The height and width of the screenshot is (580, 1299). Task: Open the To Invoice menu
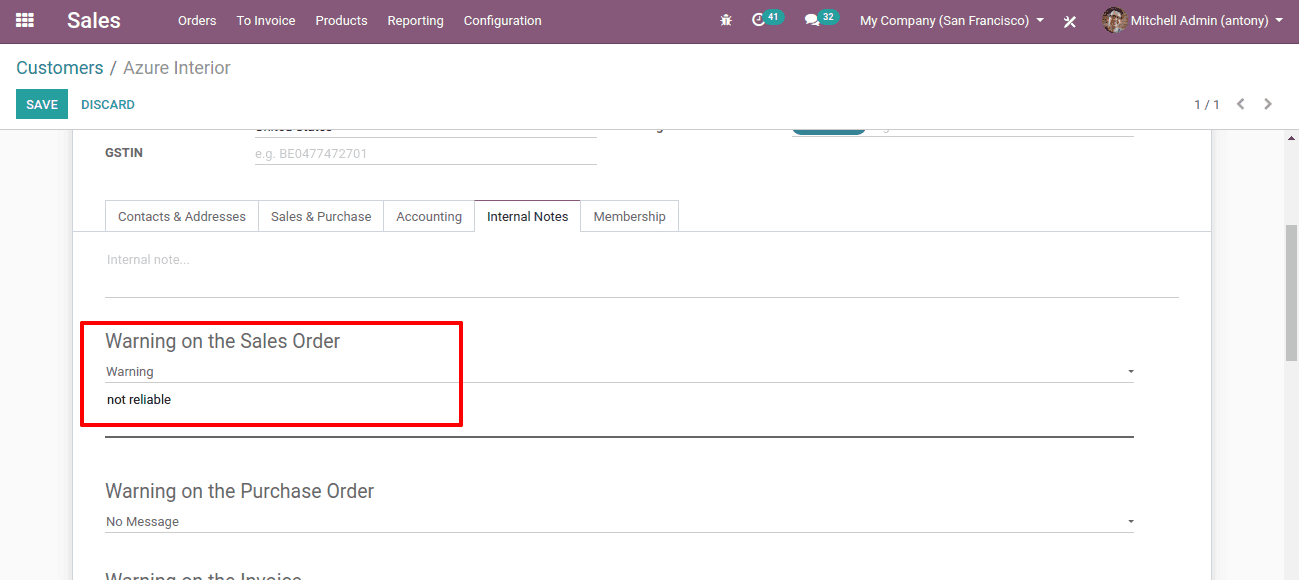(266, 20)
